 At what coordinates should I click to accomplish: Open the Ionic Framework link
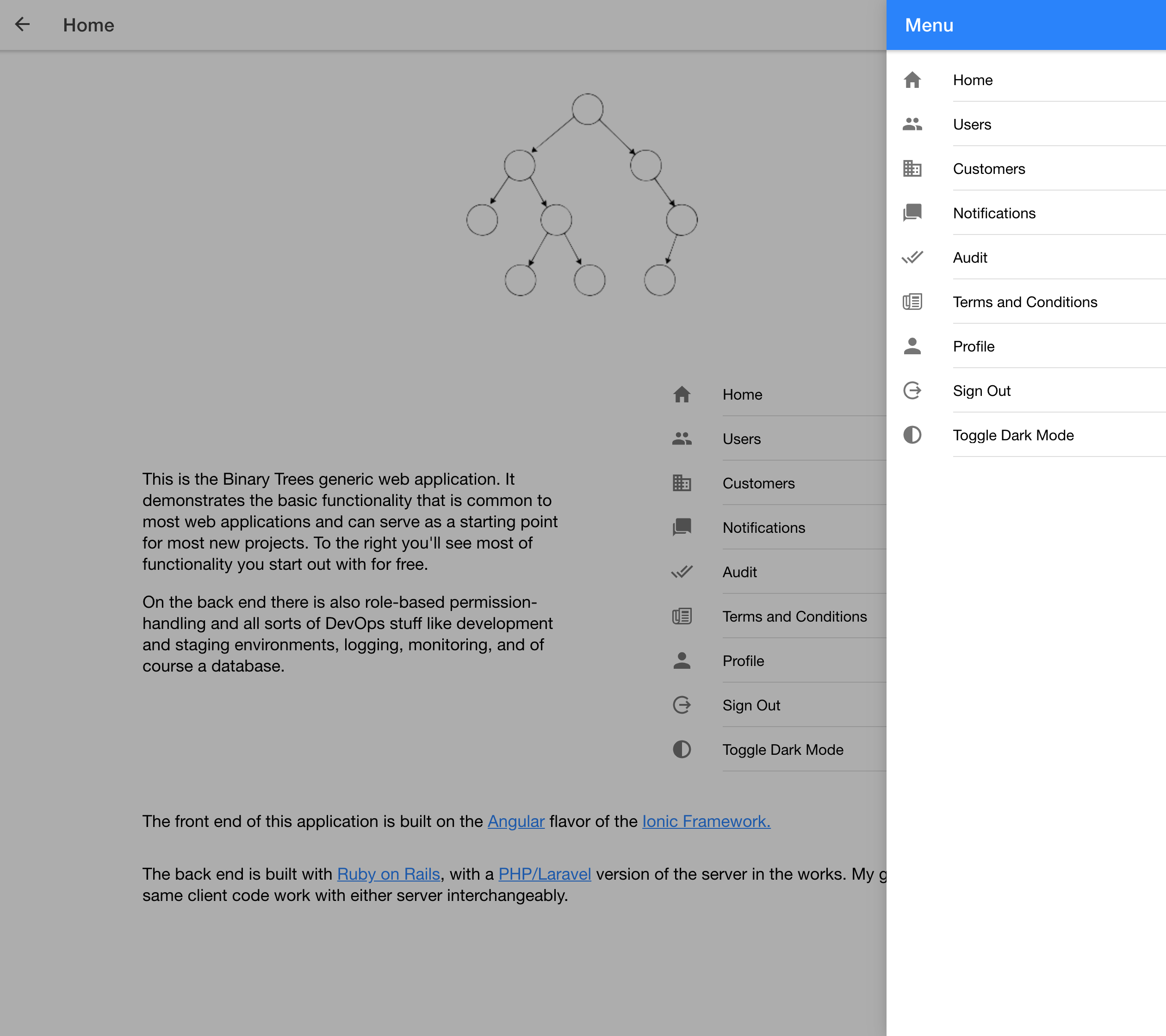(706, 821)
